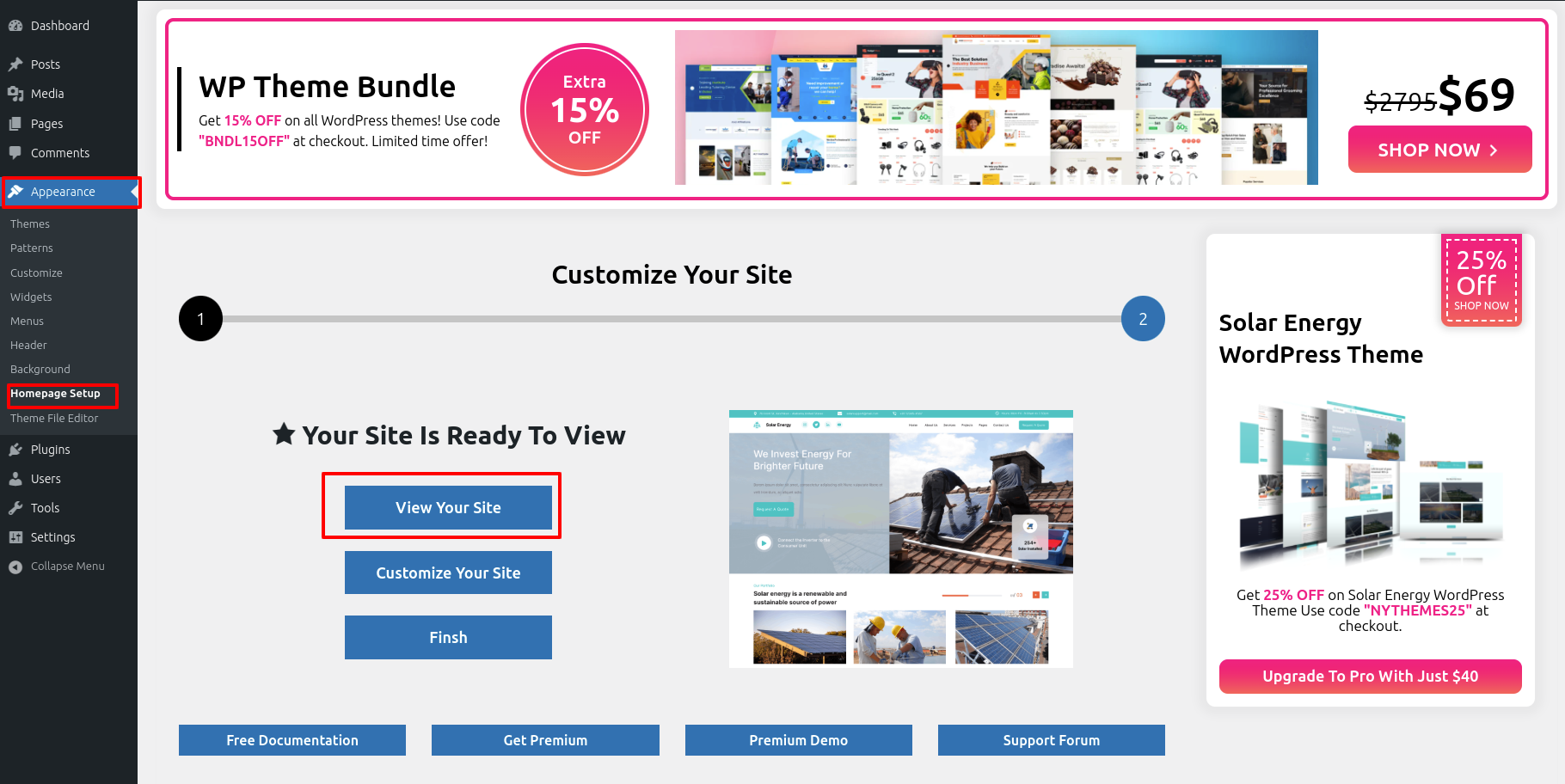Click the 25% Off SHOP NOW badge

point(1482,280)
